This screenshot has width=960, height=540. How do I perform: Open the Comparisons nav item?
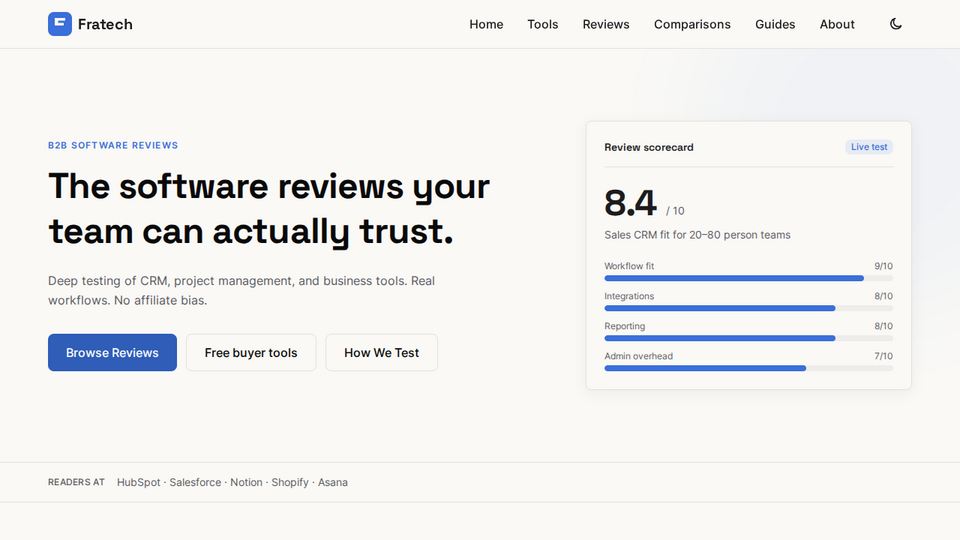coord(692,24)
